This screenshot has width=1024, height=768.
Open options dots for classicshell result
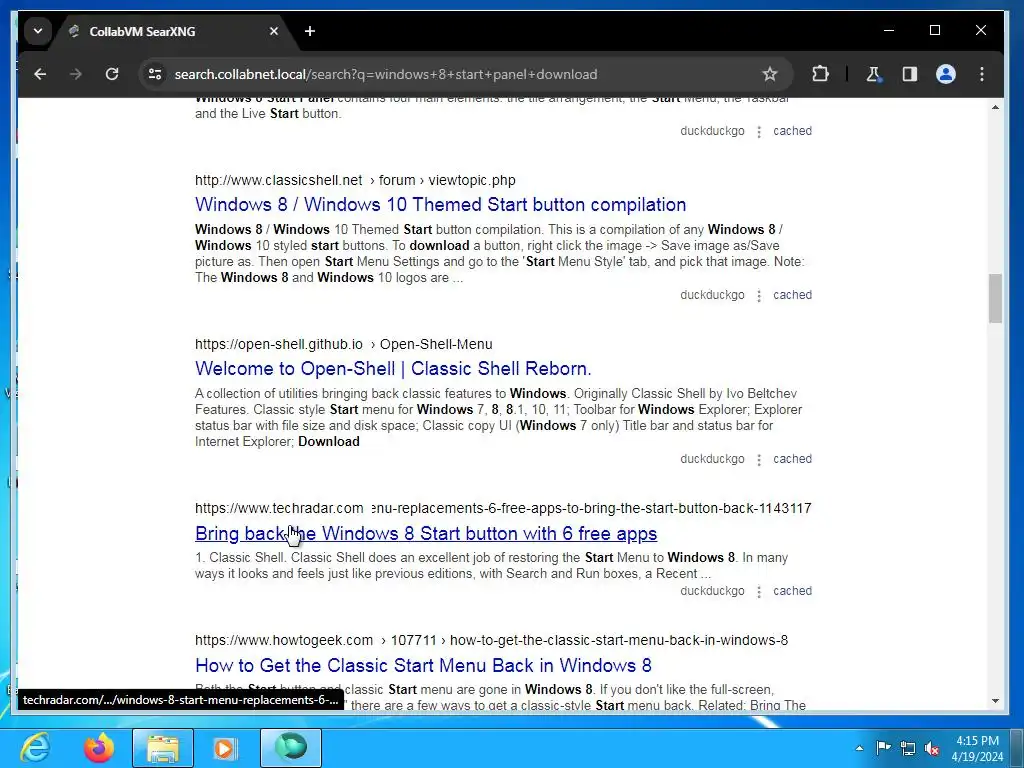759,296
